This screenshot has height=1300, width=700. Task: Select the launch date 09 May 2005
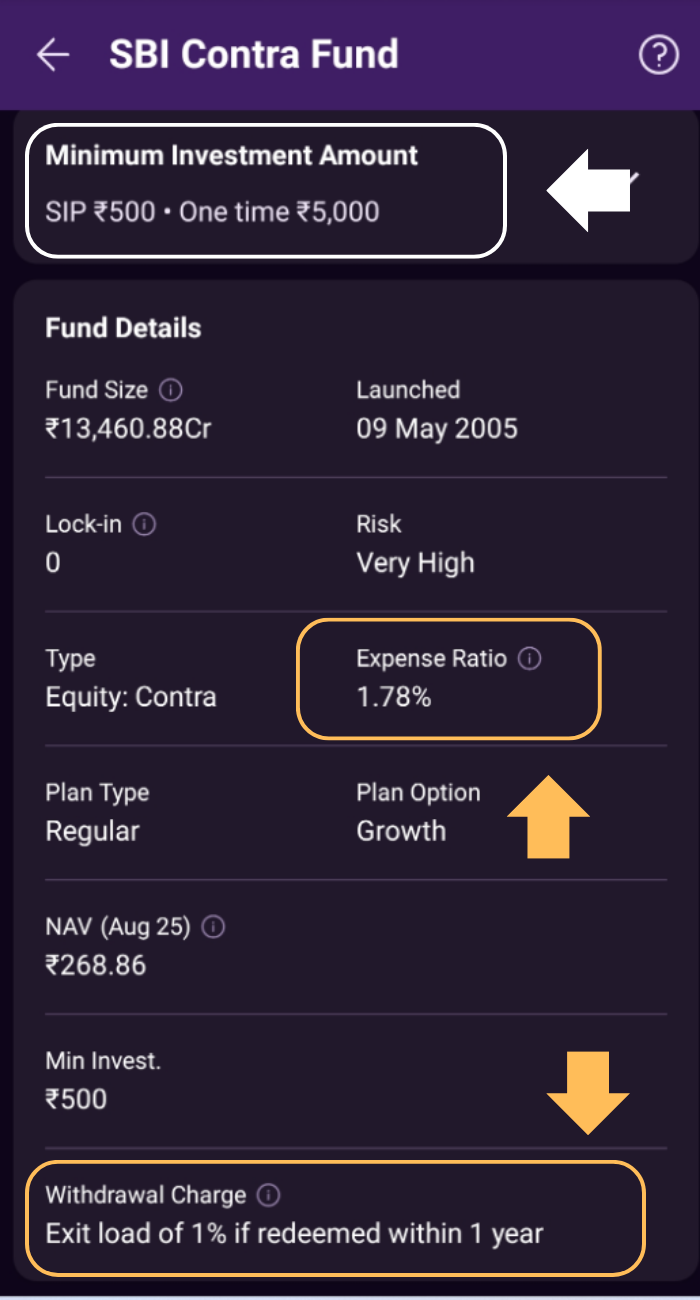pyautogui.click(x=437, y=429)
